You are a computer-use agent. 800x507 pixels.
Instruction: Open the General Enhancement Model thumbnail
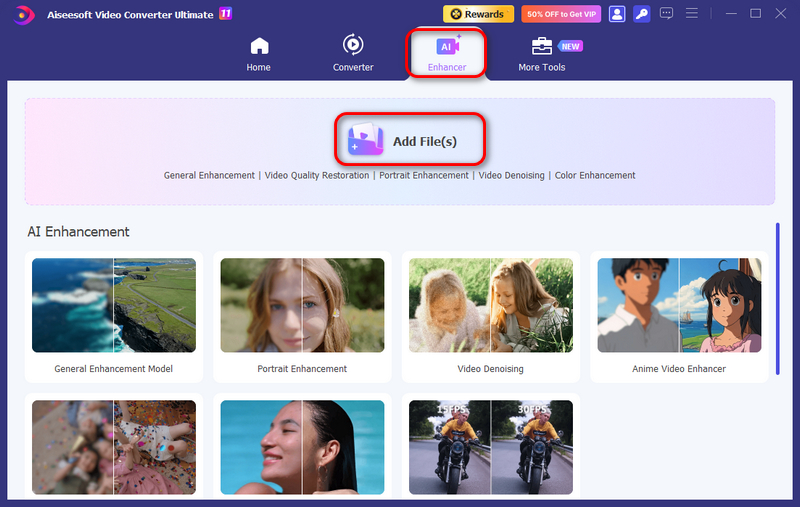click(114, 305)
